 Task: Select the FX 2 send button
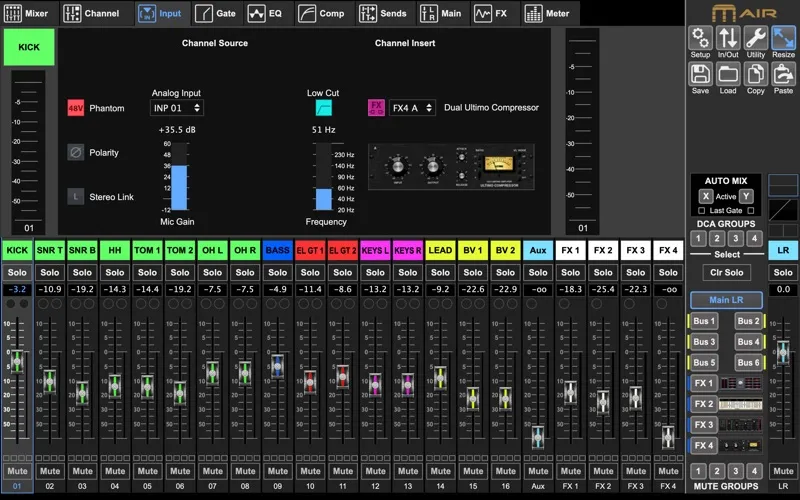coord(703,404)
